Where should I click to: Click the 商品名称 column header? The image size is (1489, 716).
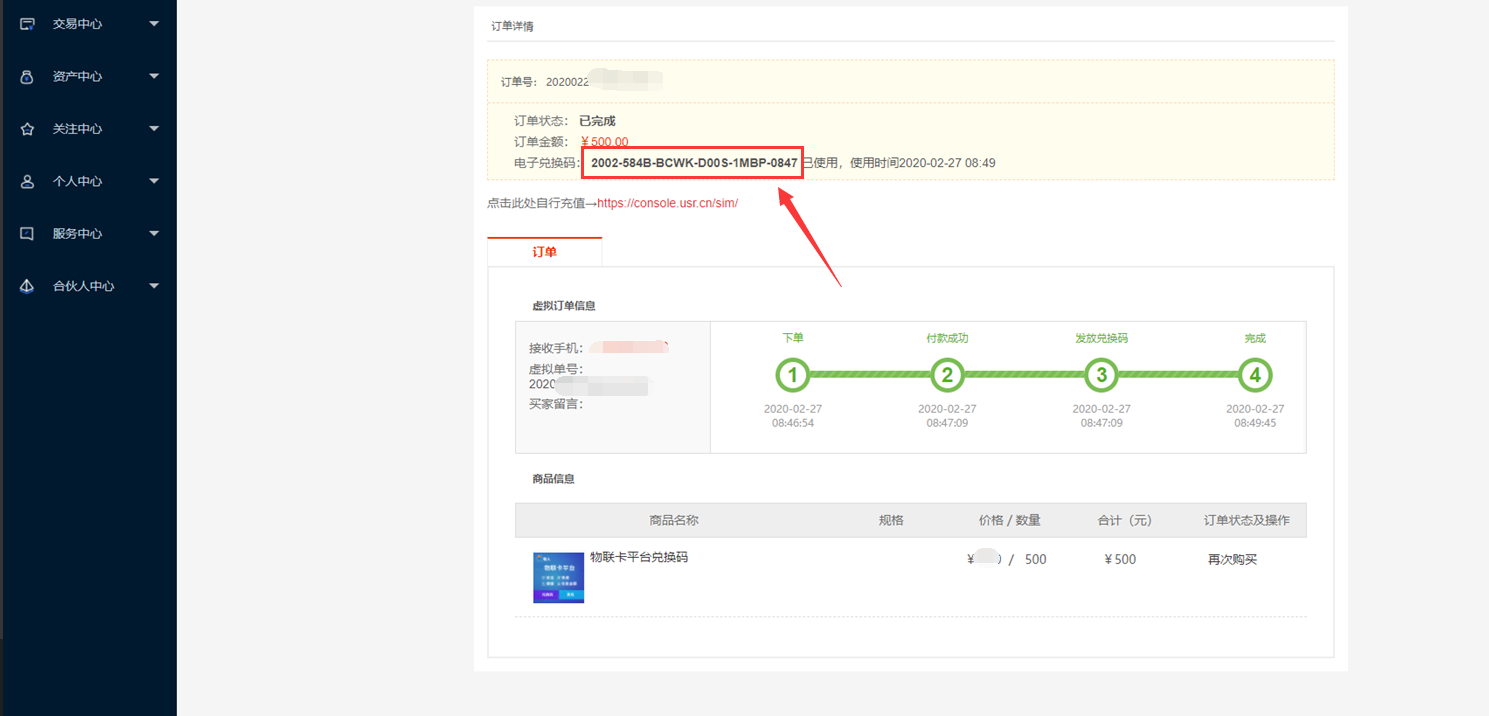(x=674, y=520)
